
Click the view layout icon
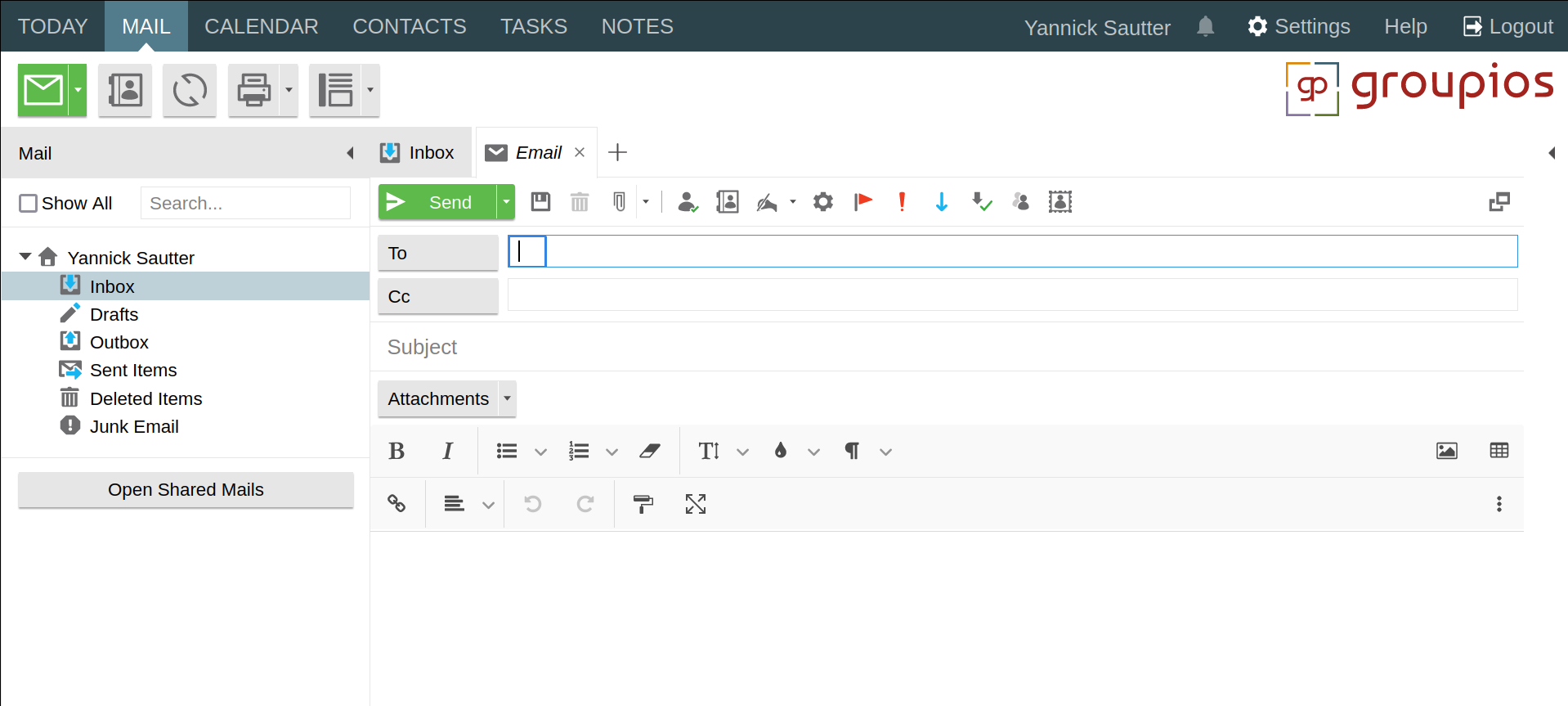pyautogui.click(x=335, y=90)
